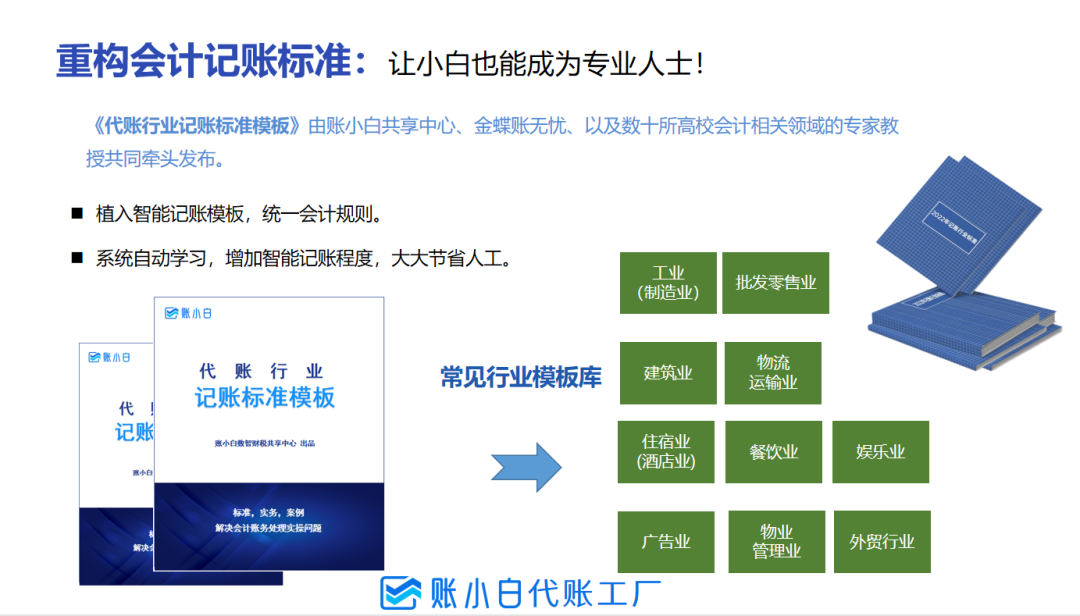Click the bullet text starting 系统自动学习
This screenshot has width=1080, height=616.
[304, 258]
